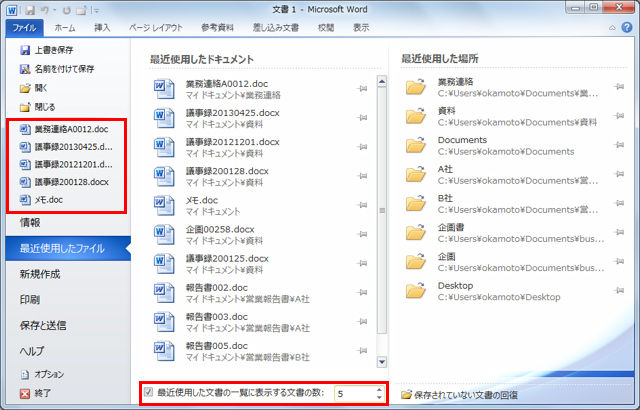The height and width of the screenshot is (410, 640).
Task: Click Exit (終了) with red X icon
Action: coord(36,393)
